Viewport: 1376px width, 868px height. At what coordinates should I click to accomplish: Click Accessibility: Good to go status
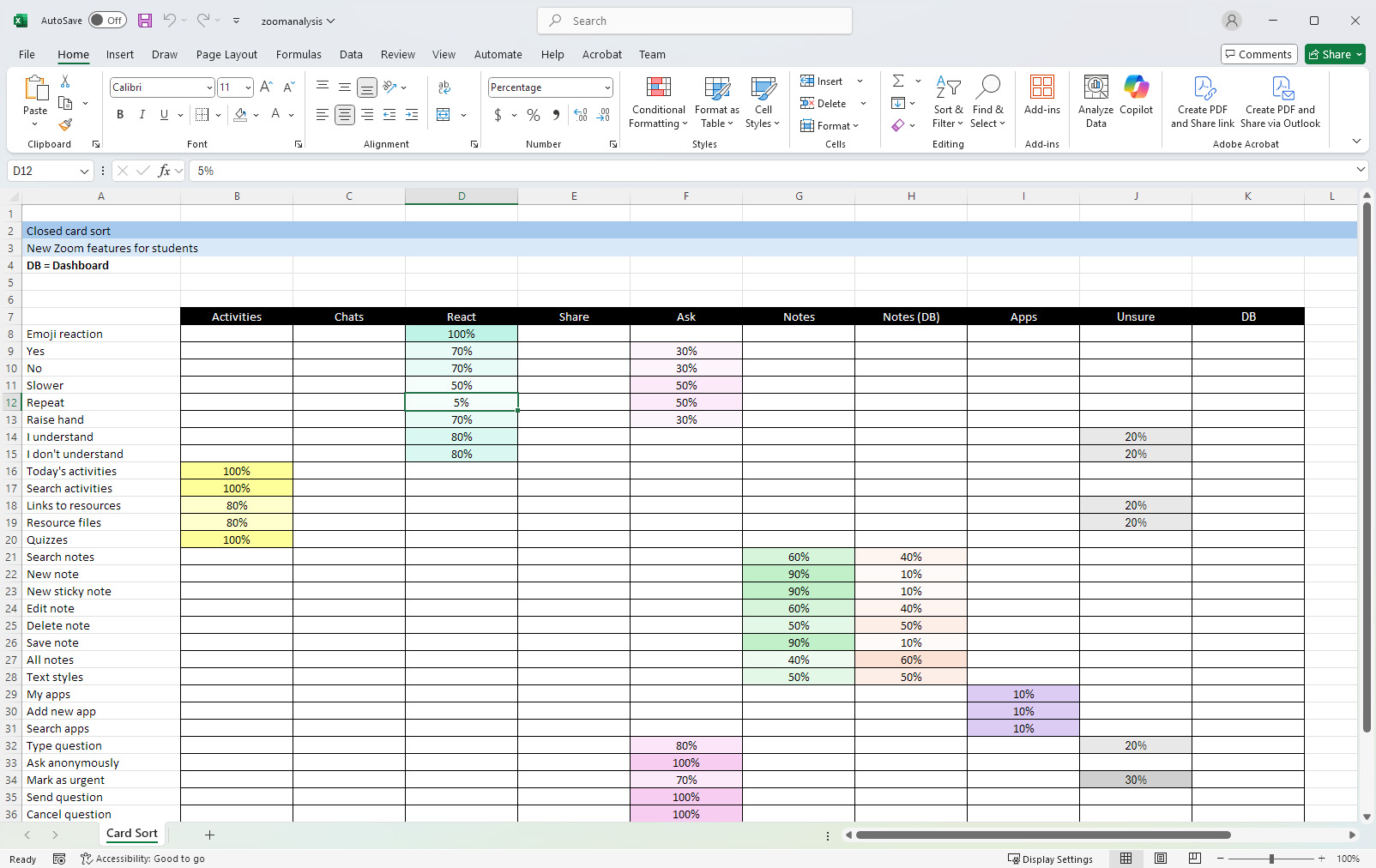pos(142,859)
